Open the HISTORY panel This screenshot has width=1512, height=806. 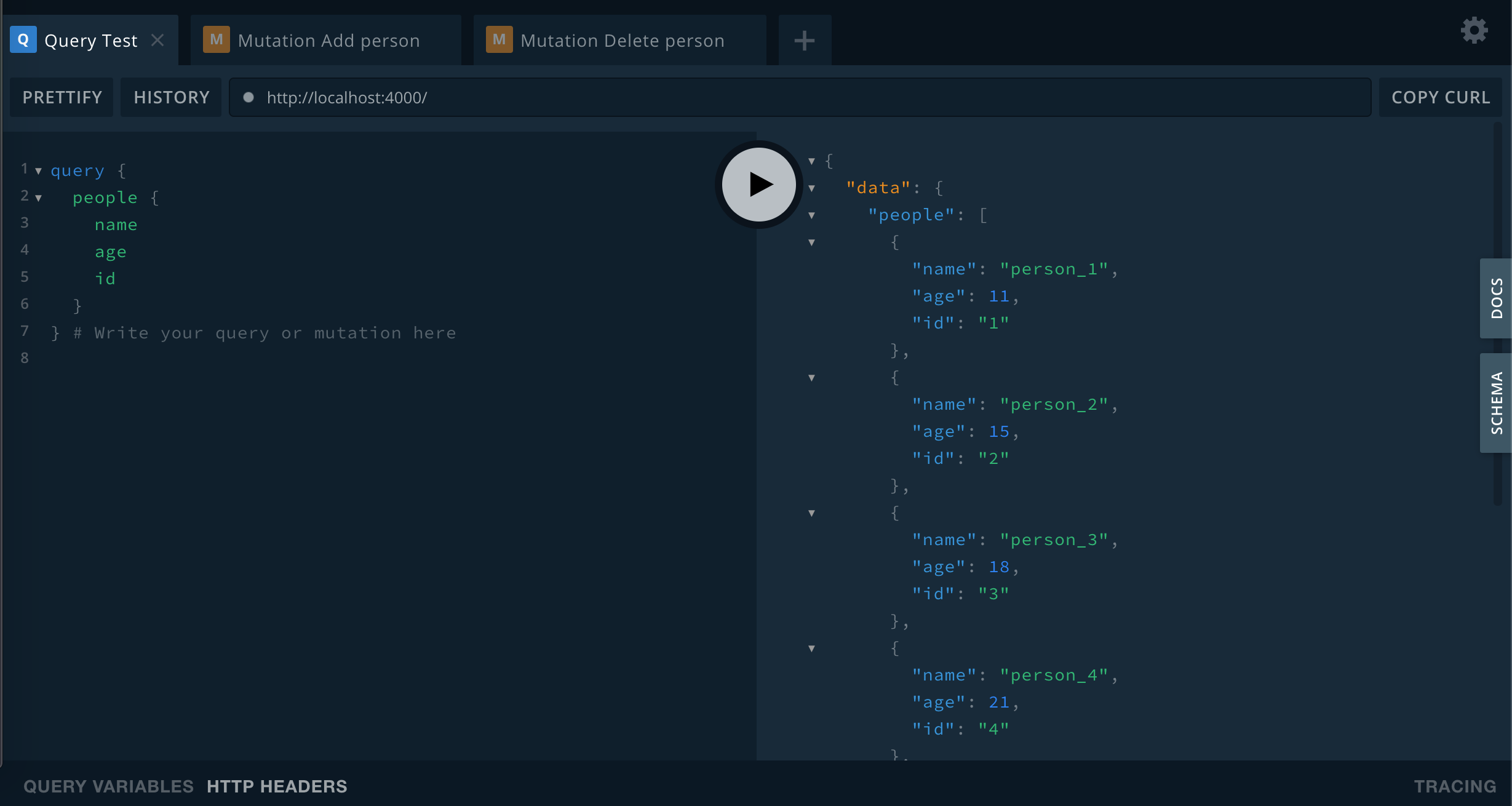tap(172, 97)
